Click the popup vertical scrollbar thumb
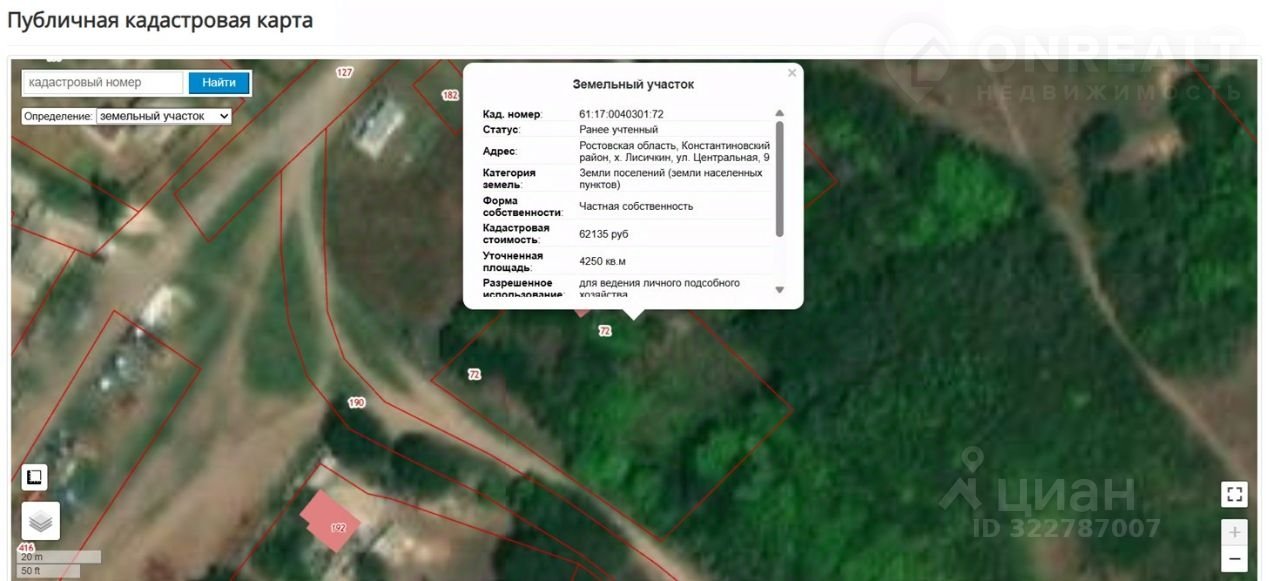 [780, 179]
